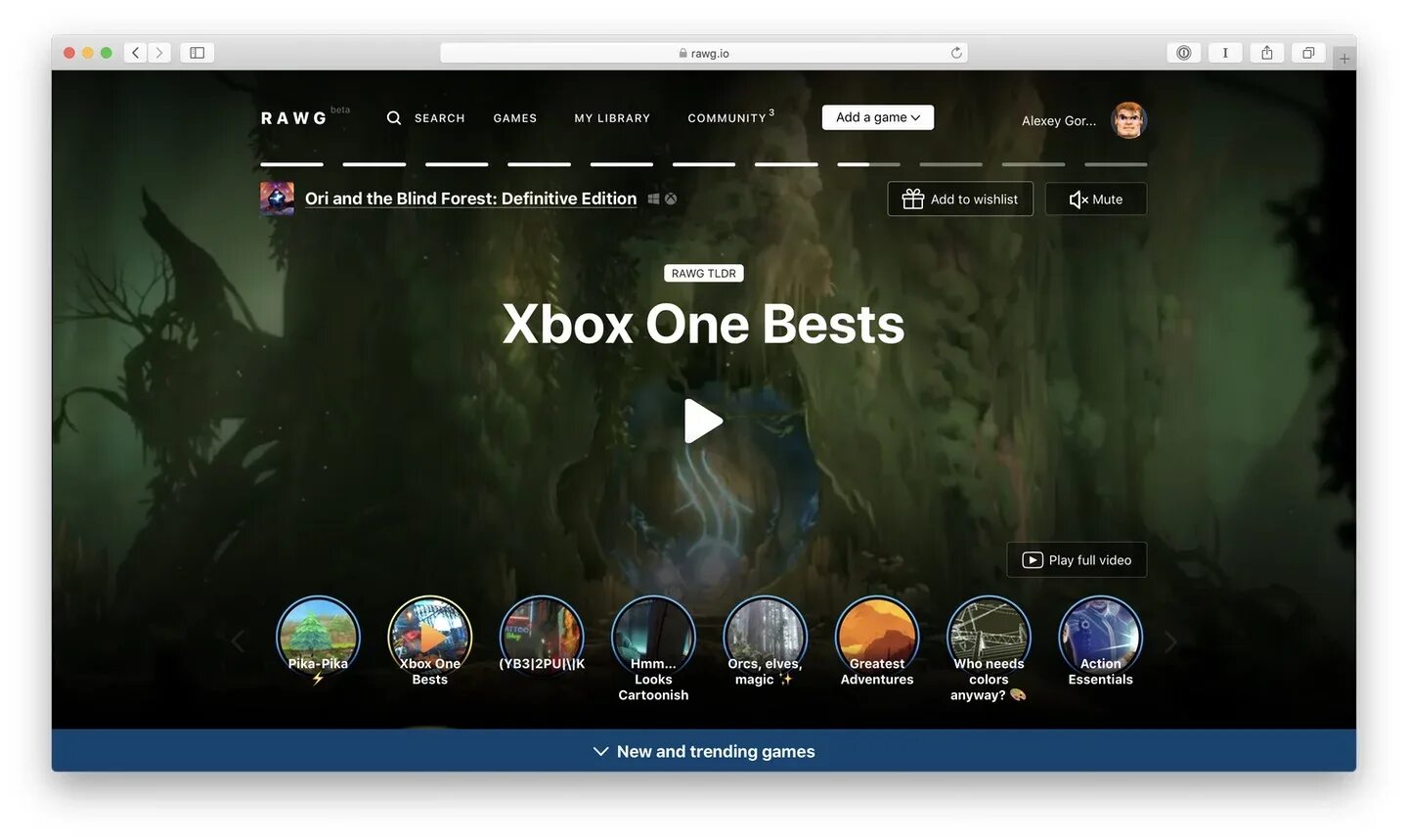This screenshot has height=840, width=1408.
Task: Click the rawg.io address bar
Action: pos(704,53)
